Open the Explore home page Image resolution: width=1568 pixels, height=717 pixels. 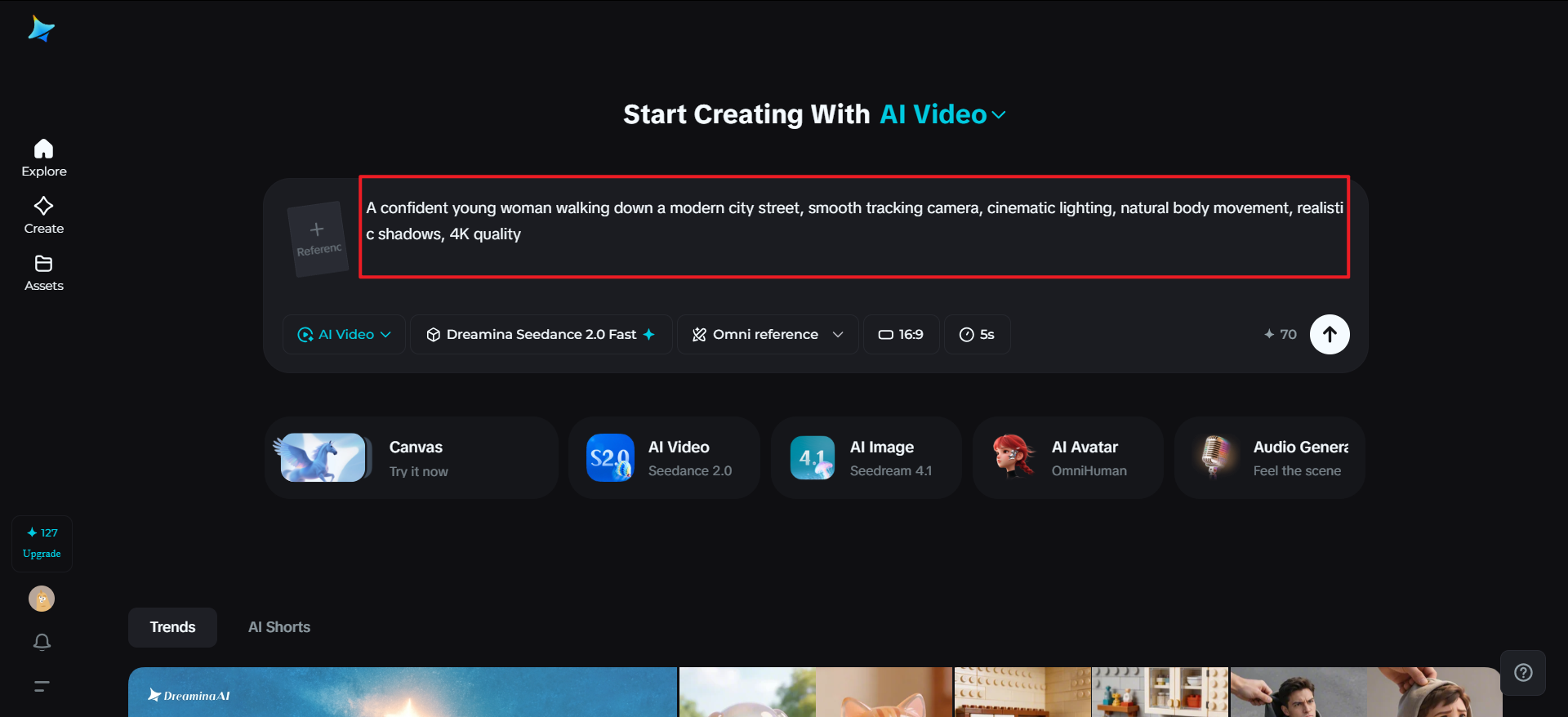tap(44, 158)
